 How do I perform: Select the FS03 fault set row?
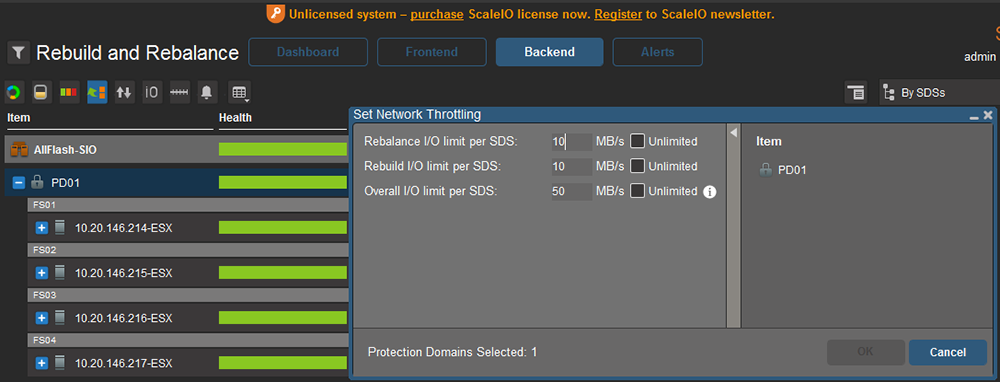(x=188, y=295)
